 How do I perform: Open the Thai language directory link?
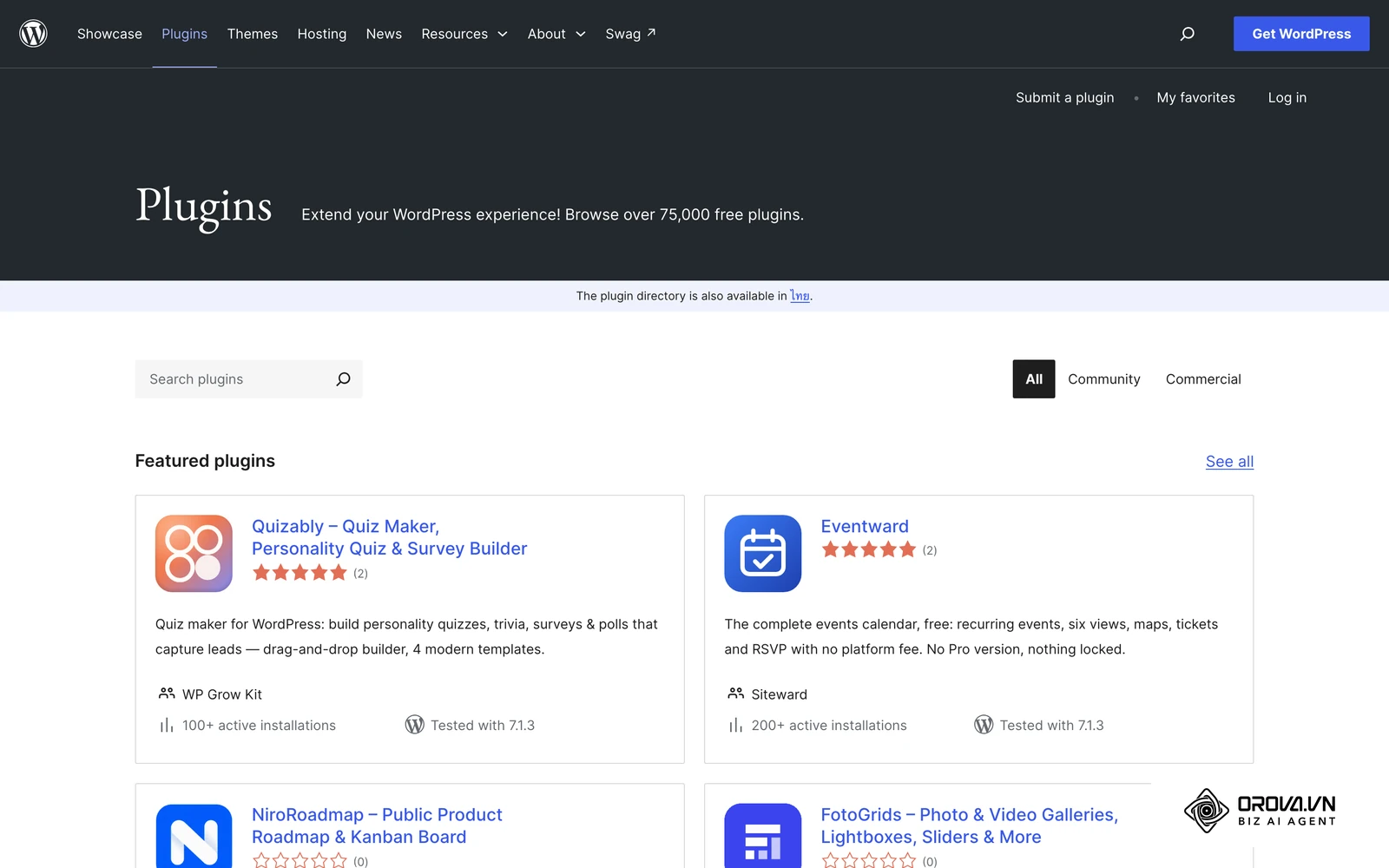coord(800,296)
